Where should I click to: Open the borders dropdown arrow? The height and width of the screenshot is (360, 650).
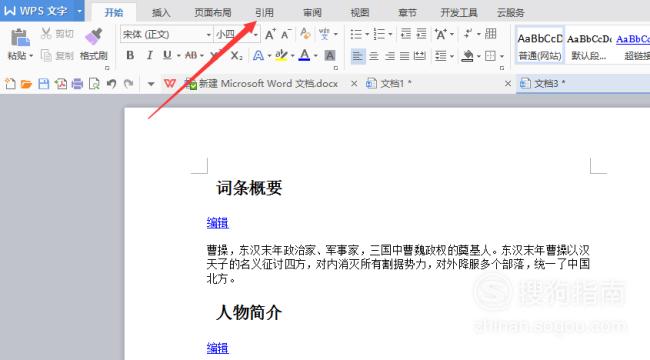502,56
